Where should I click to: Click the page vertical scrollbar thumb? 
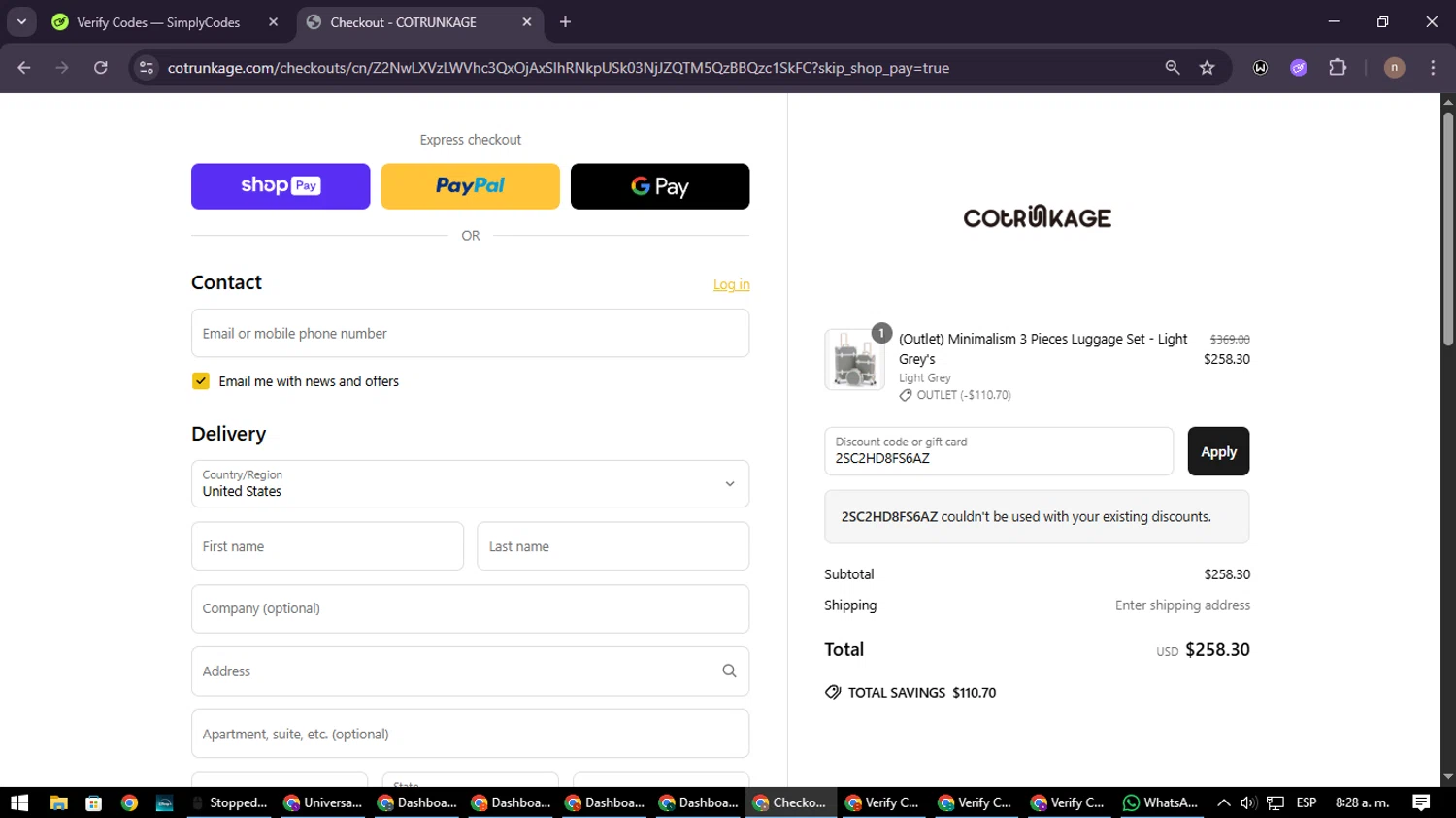point(1448,228)
